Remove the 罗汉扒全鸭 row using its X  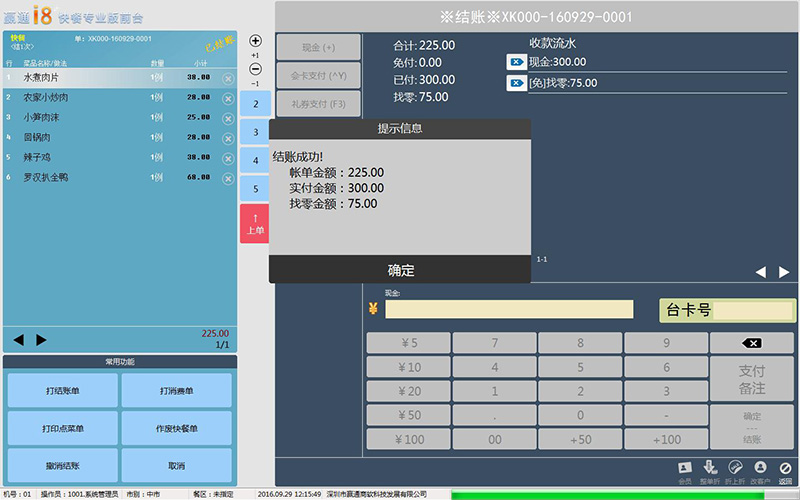[x=227, y=178]
